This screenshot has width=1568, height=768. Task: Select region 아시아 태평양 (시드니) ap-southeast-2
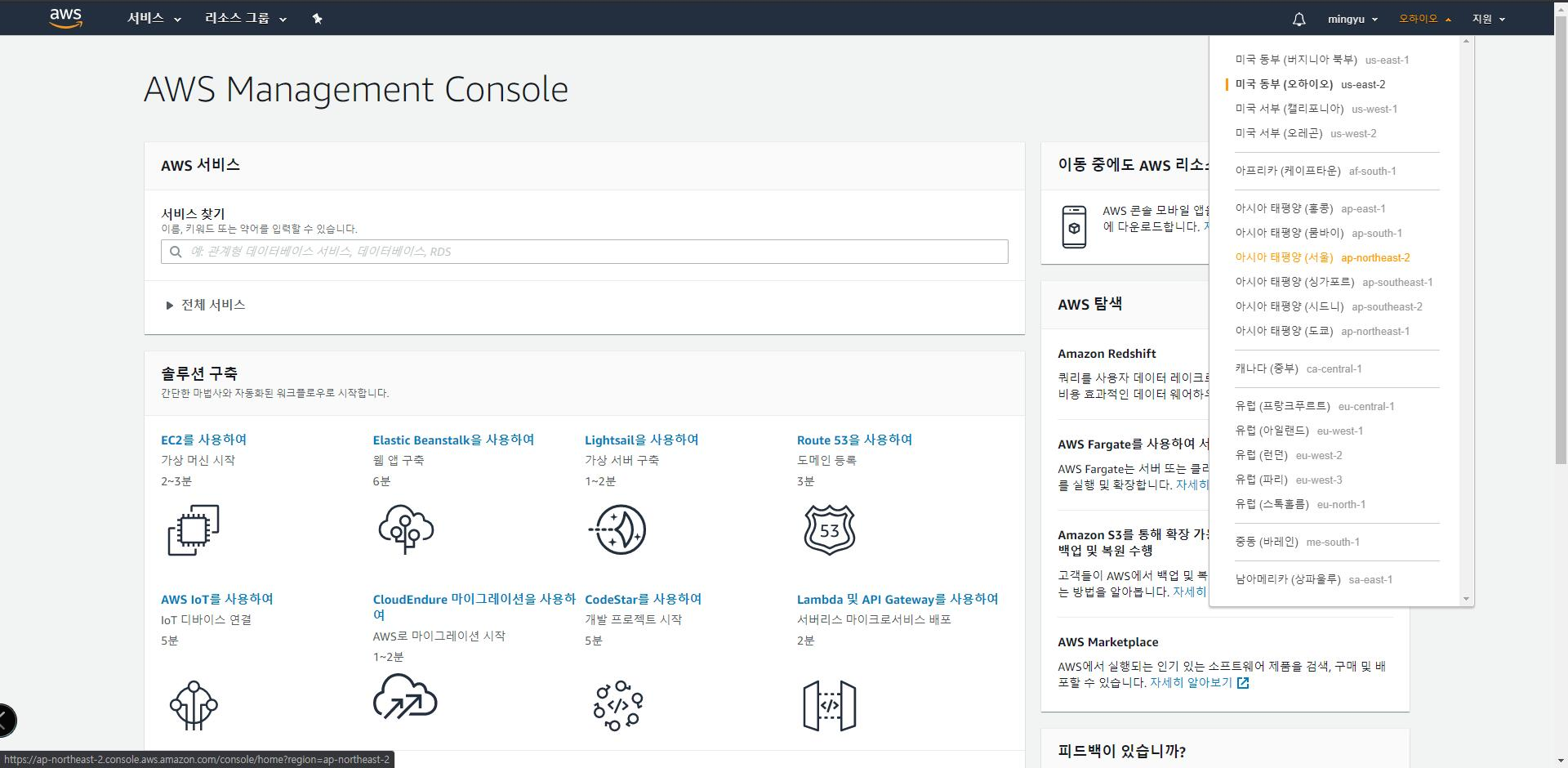pos(1329,306)
